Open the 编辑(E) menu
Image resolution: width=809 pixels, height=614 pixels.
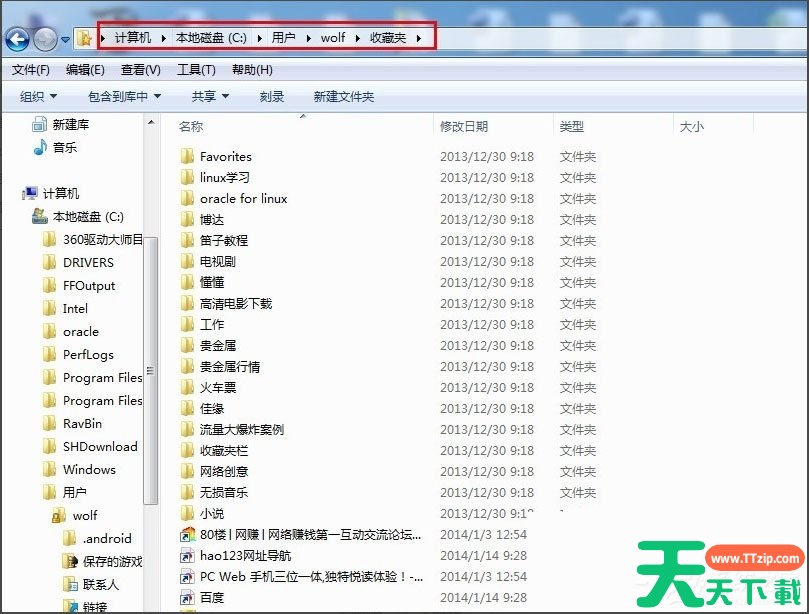click(85, 70)
